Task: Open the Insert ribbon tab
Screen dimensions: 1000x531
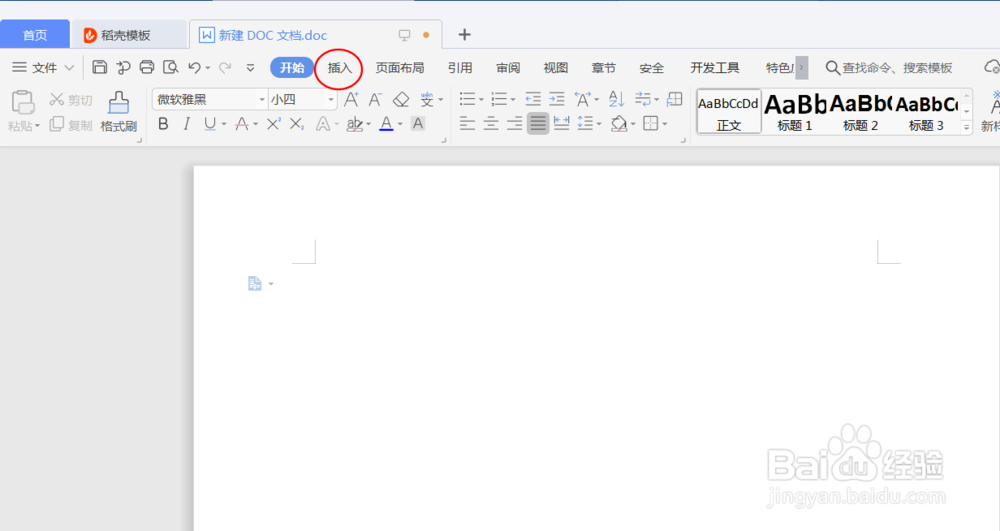Action: click(x=339, y=68)
